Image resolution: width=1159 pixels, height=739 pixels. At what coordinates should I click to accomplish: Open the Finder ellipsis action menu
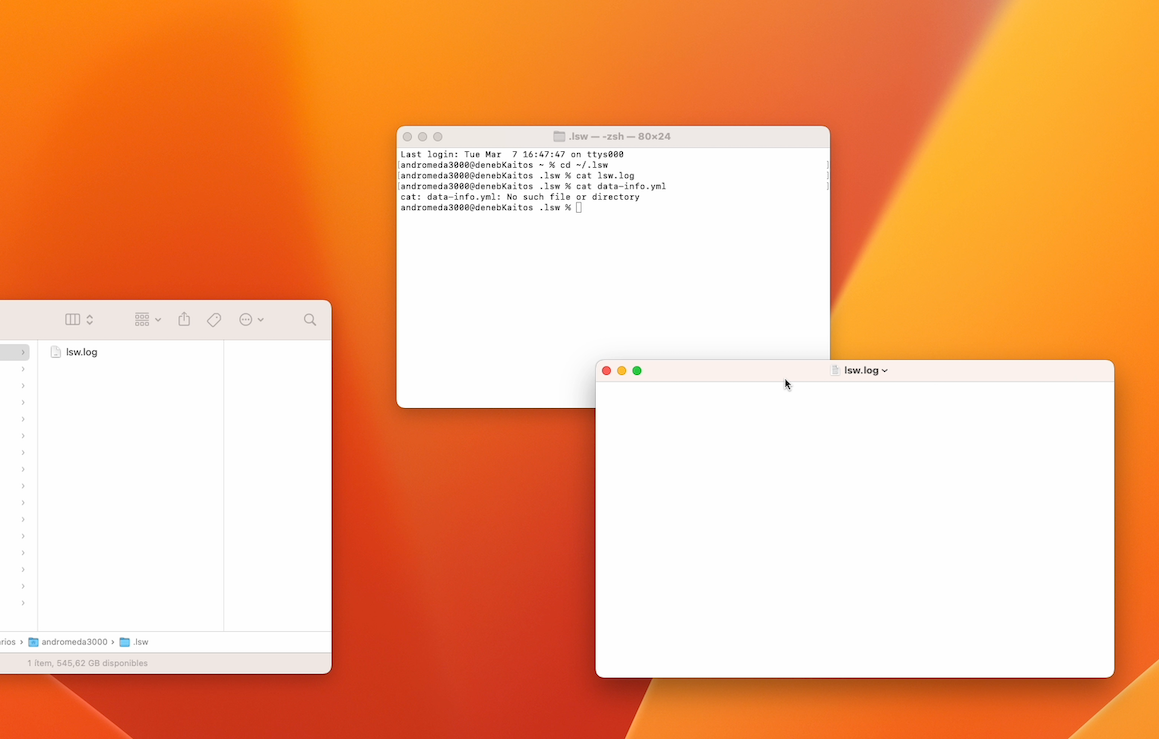click(x=251, y=319)
